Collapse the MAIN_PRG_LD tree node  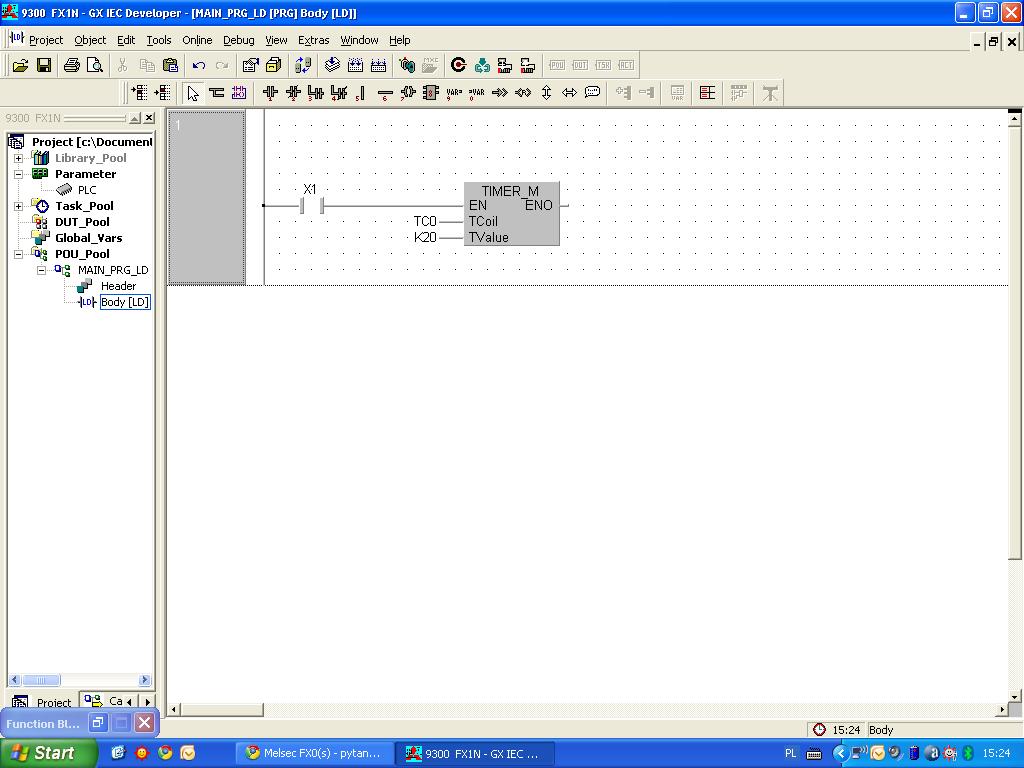click(41, 270)
